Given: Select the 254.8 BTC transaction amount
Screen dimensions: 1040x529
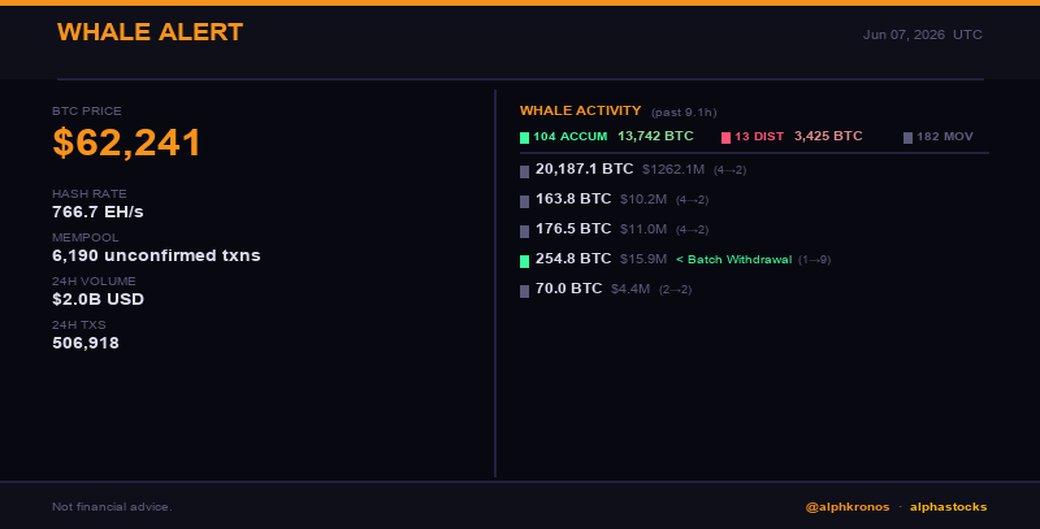Looking at the screenshot, I should (573, 259).
